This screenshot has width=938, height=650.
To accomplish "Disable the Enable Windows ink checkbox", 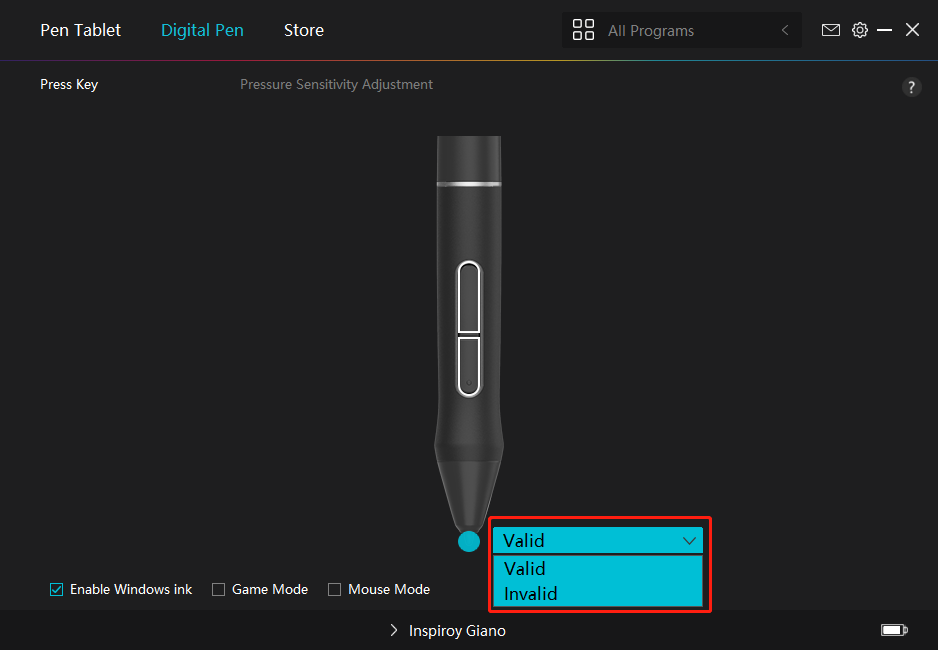I will [x=57, y=590].
